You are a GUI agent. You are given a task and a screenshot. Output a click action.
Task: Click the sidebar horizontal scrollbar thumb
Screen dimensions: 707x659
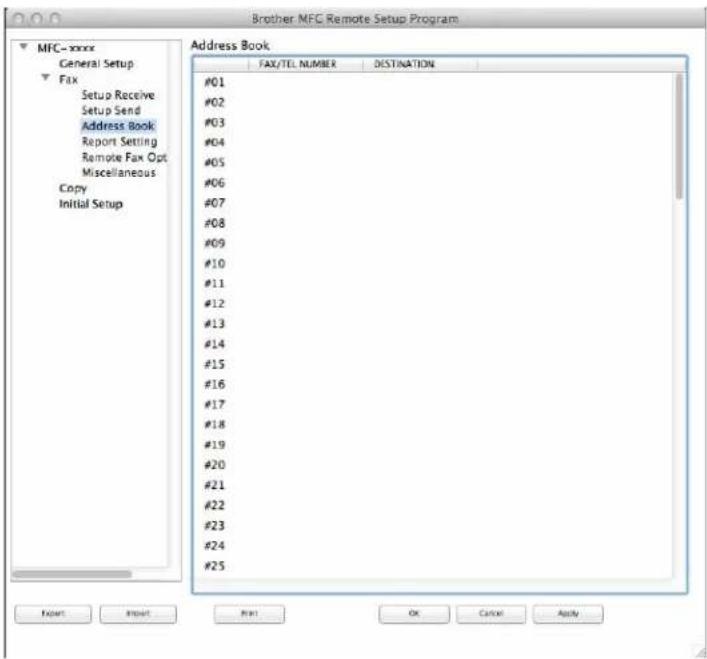pyautogui.click(x=72, y=574)
